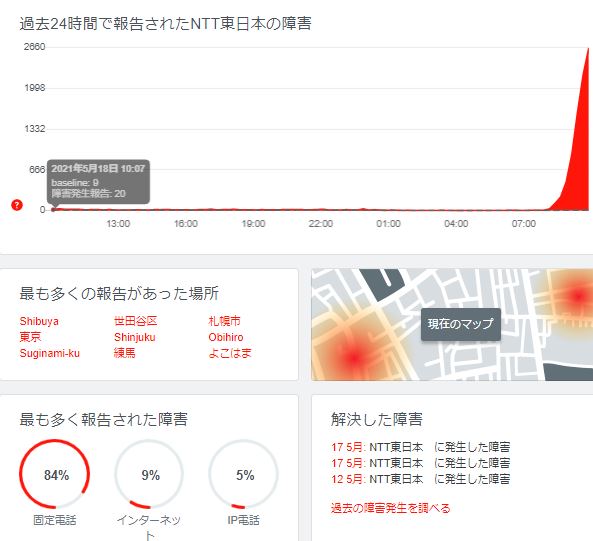The width and height of the screenshot is (593, 541).
Task: Click the outage heatmap thumbnail
Action: coord(452,324)
